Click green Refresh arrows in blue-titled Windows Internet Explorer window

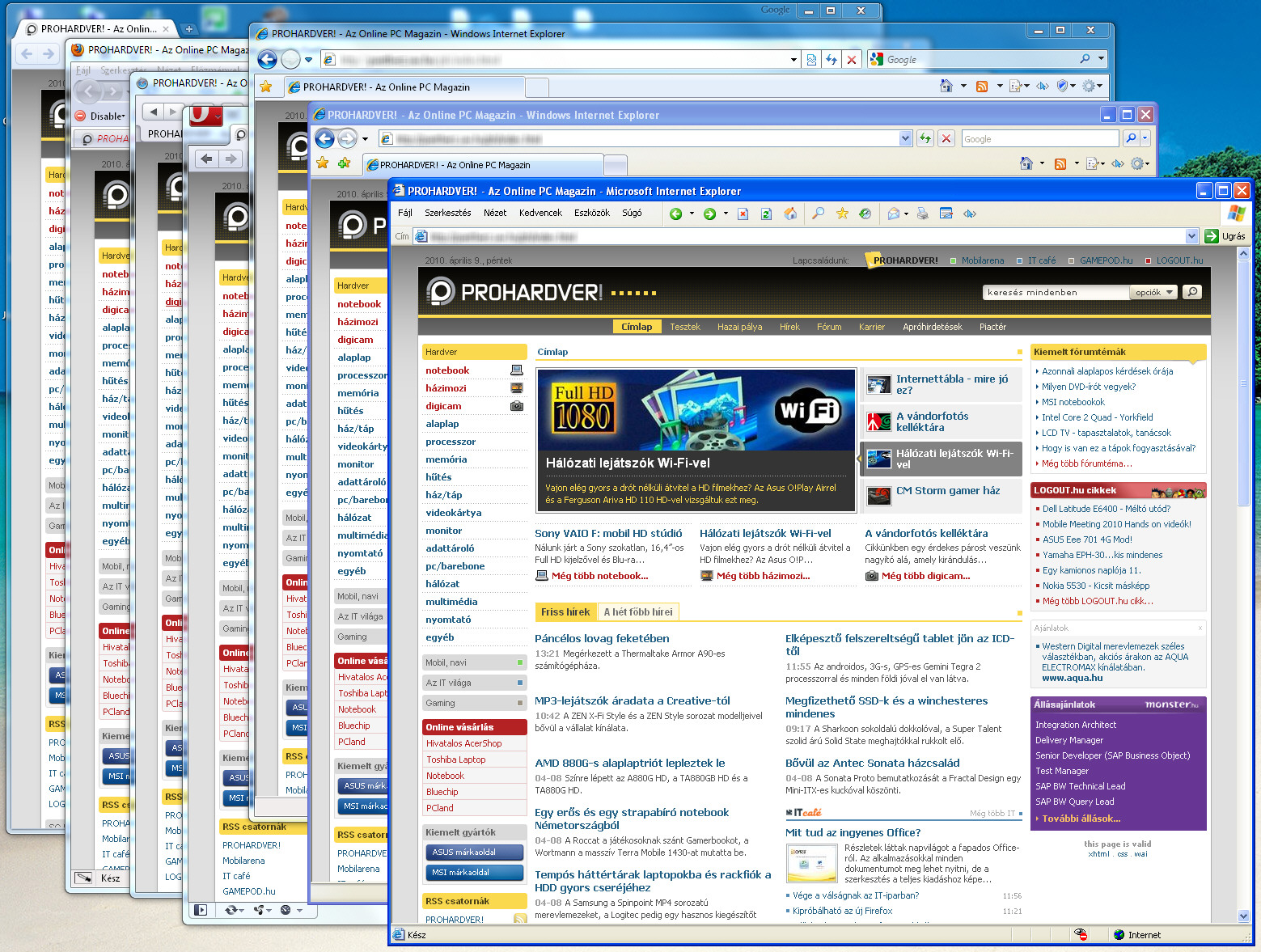925,138
